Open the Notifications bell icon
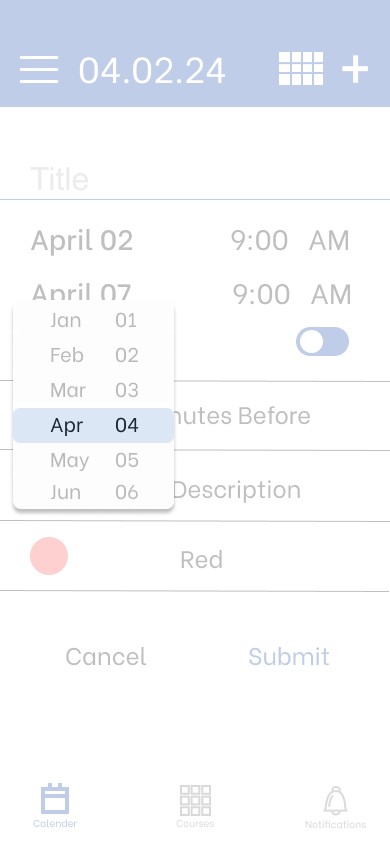Screen dimensions: 390x844 (x=336, y=800)
